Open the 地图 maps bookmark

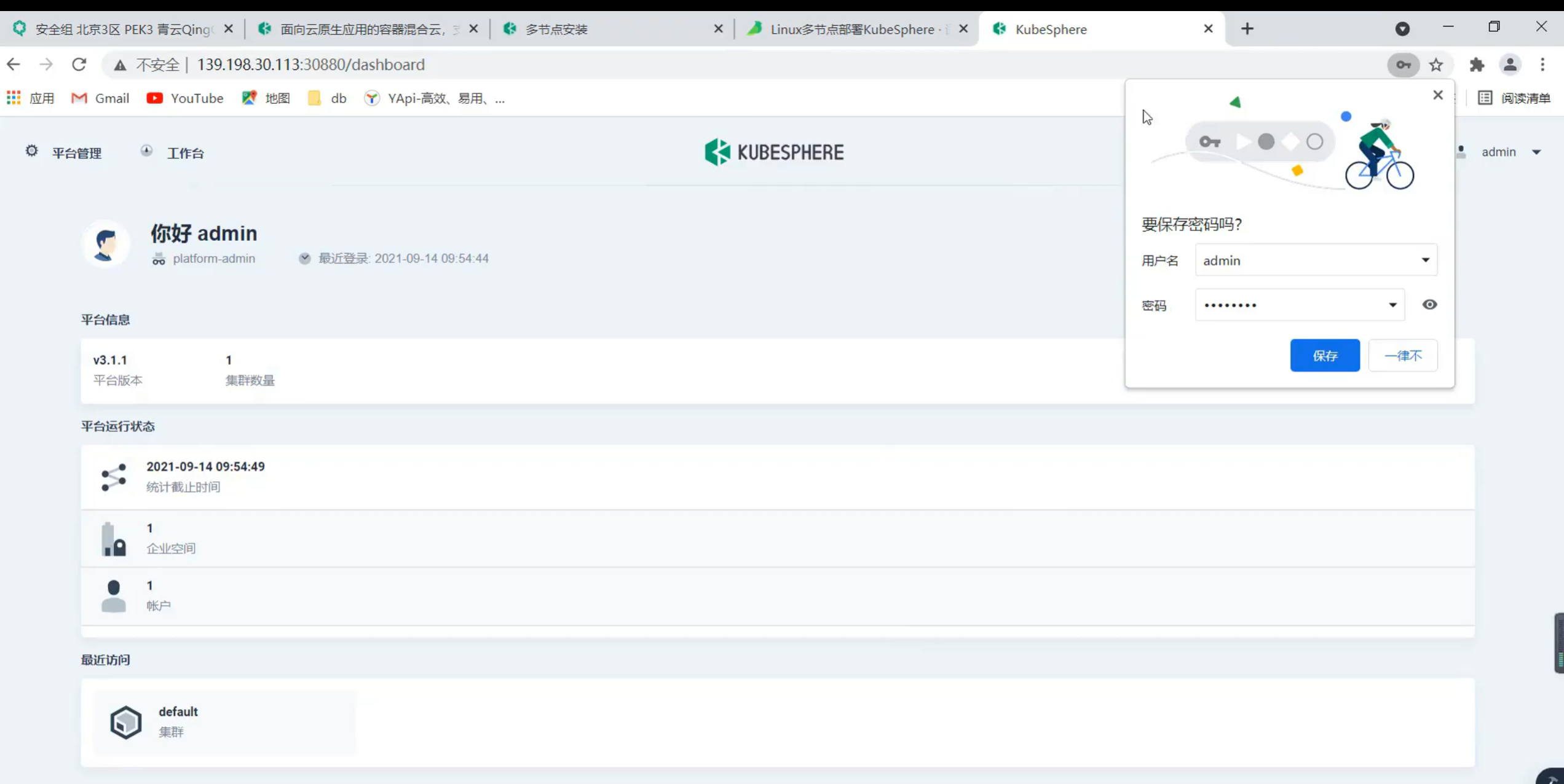tap(266, 98)
